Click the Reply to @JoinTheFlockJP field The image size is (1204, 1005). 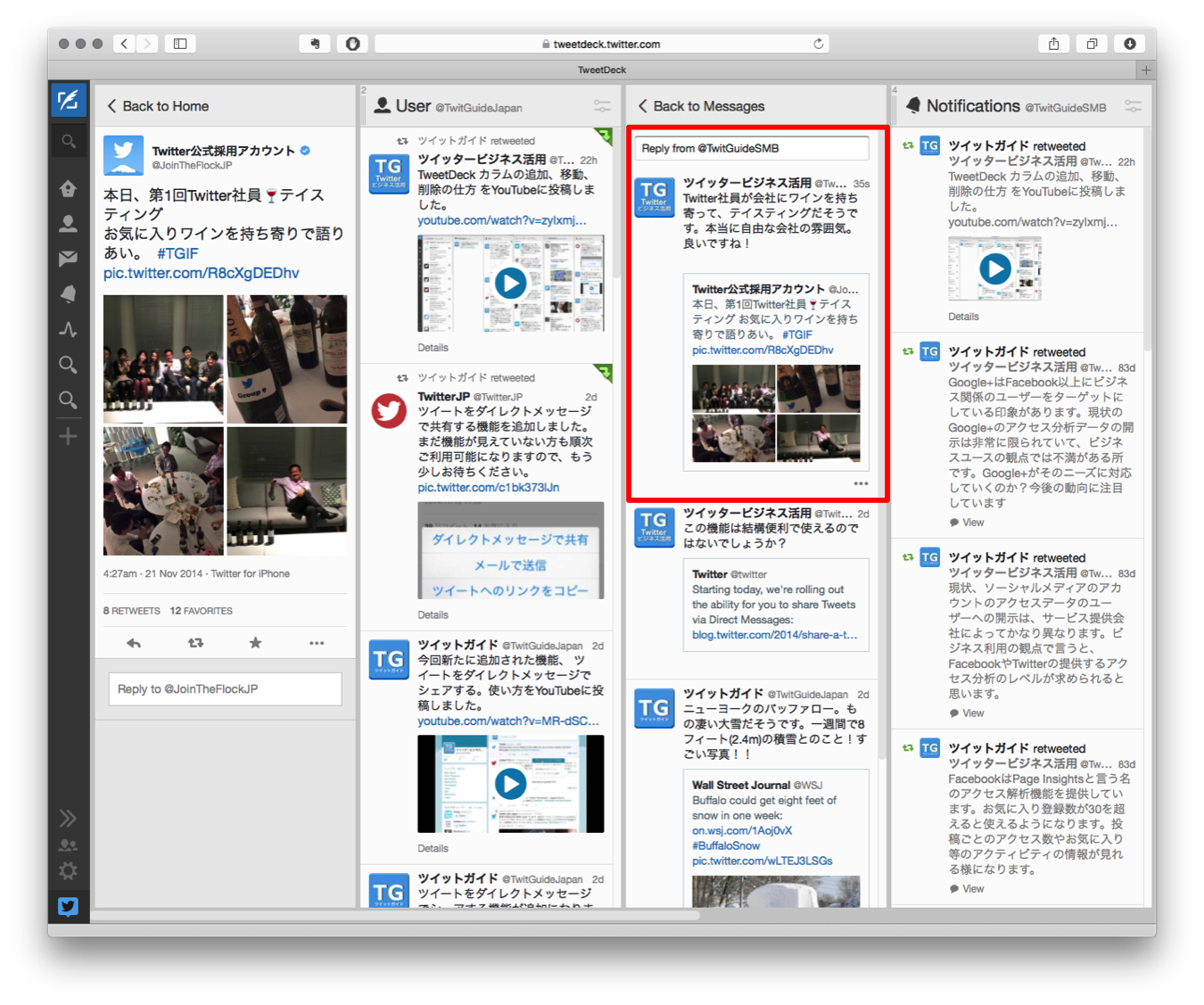[225, 688]
